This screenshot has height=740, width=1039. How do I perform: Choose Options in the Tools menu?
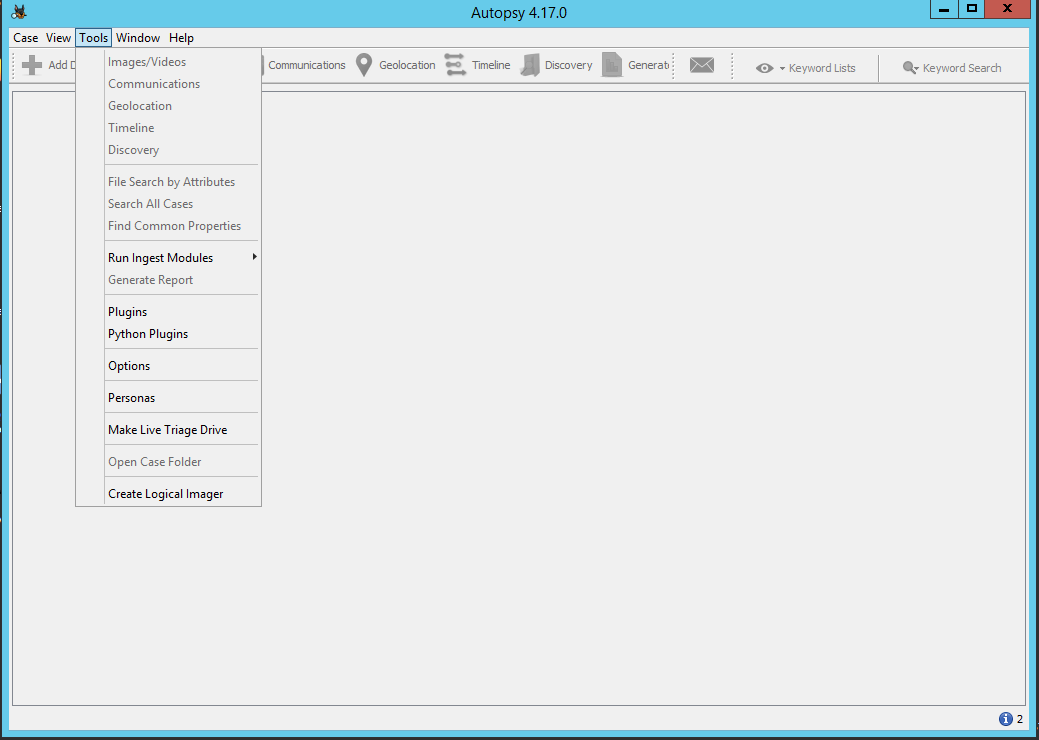pos(129,366)
